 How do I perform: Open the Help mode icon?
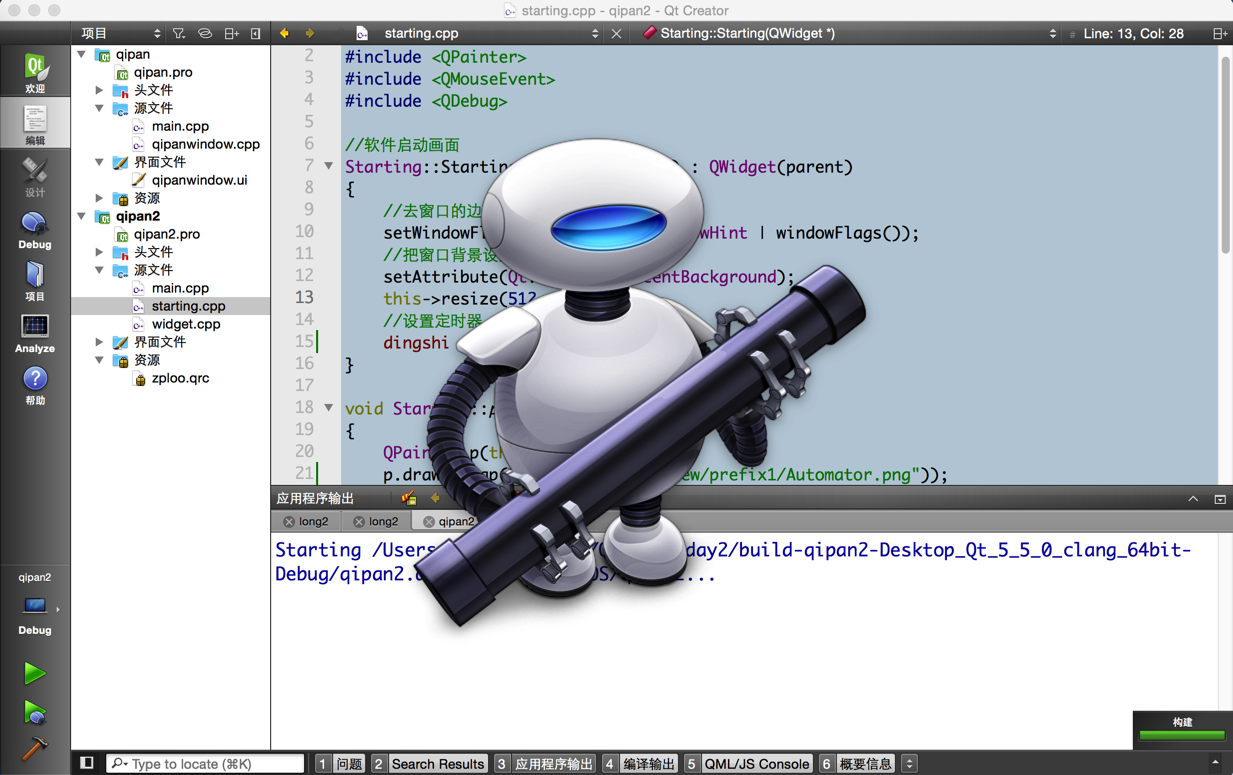tap(35, 384)
